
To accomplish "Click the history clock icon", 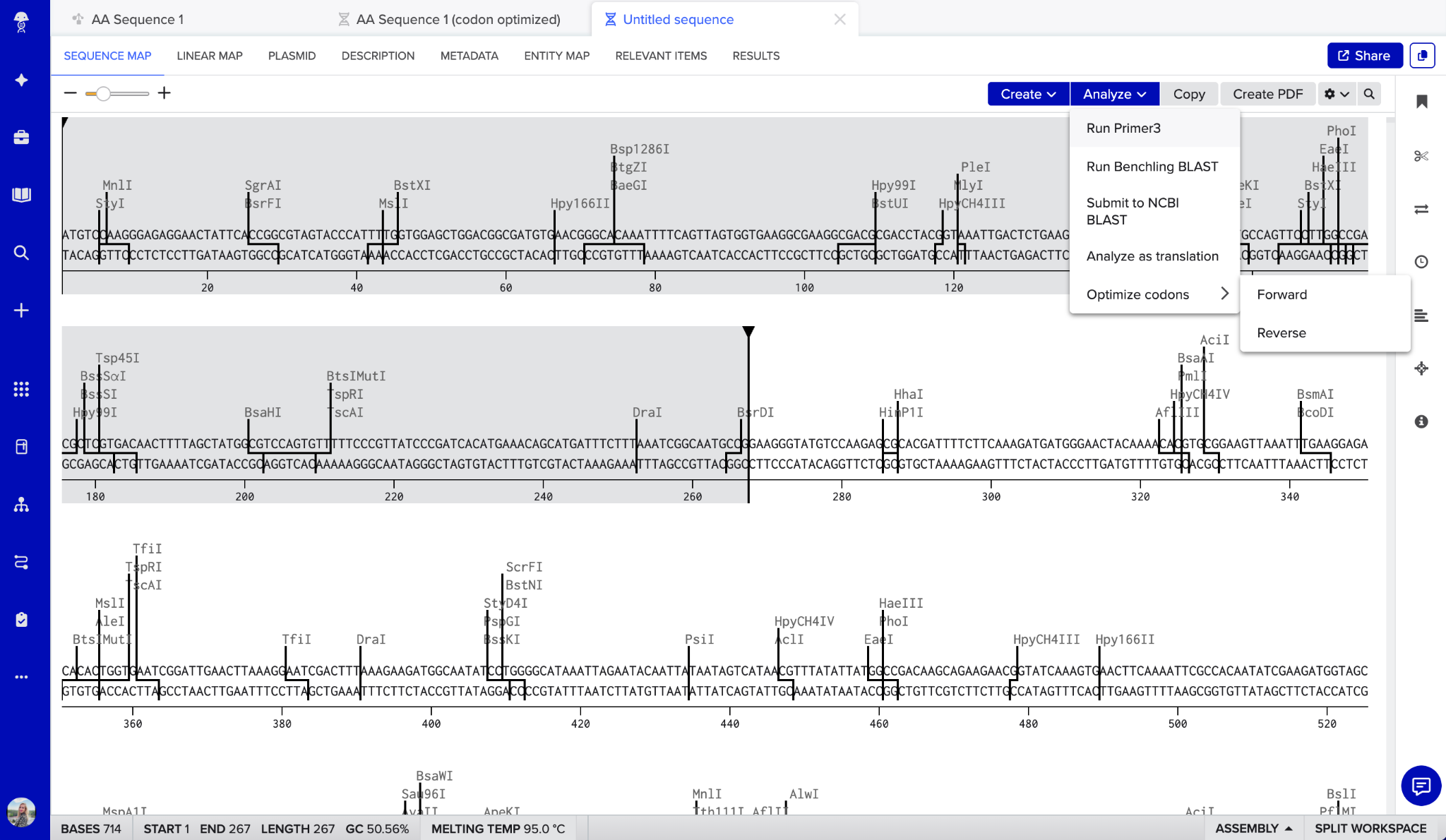I will tap(1421, 262).
